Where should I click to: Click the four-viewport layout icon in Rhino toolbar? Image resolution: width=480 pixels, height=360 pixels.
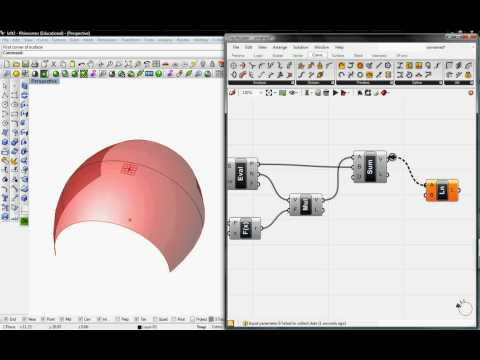coord(156,64)
